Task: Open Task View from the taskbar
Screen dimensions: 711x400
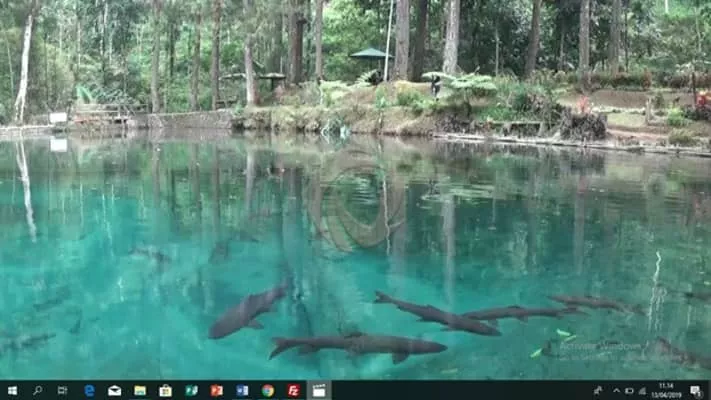Action: click(x=63, y=390)
